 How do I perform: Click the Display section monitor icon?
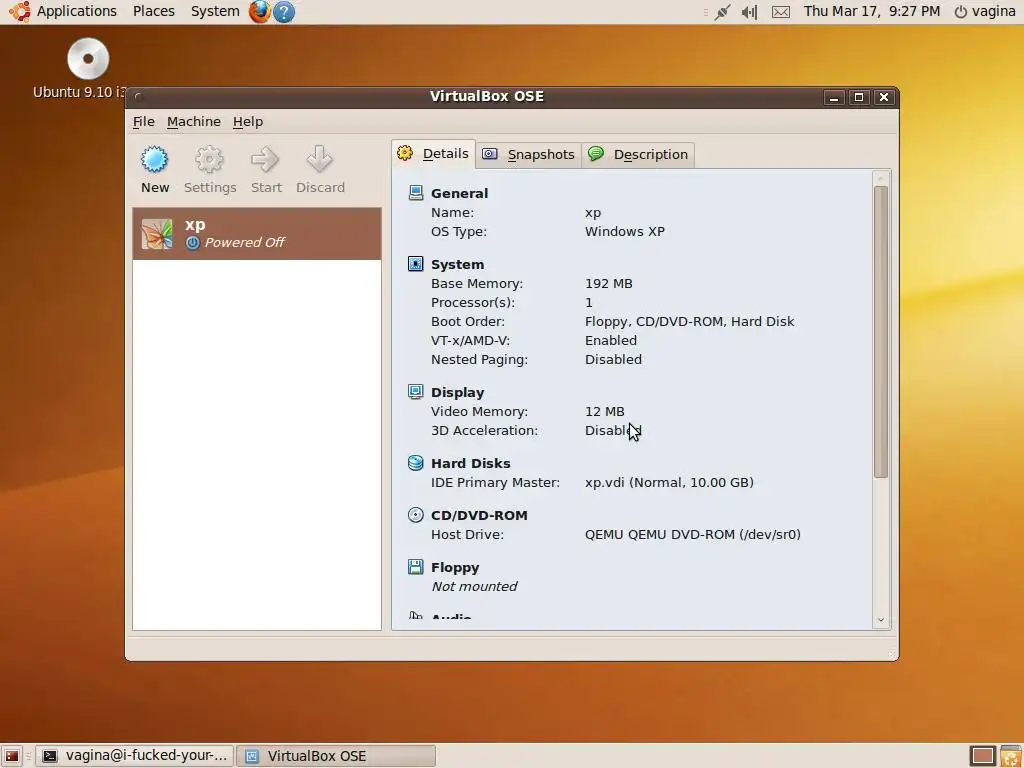[x=415, y=392]
